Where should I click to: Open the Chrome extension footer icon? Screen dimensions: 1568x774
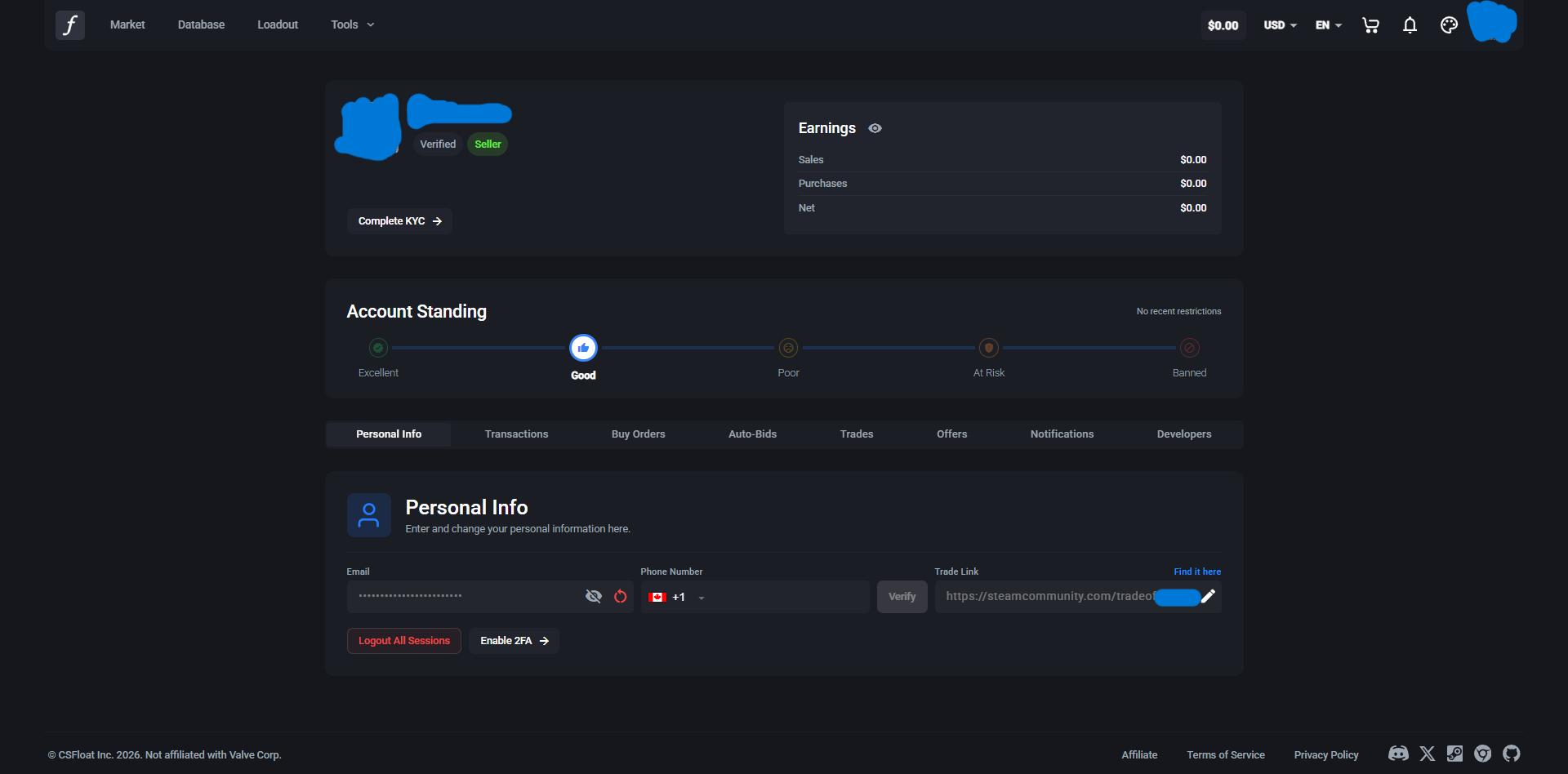pyautogui.click(x=1483, y=754)
